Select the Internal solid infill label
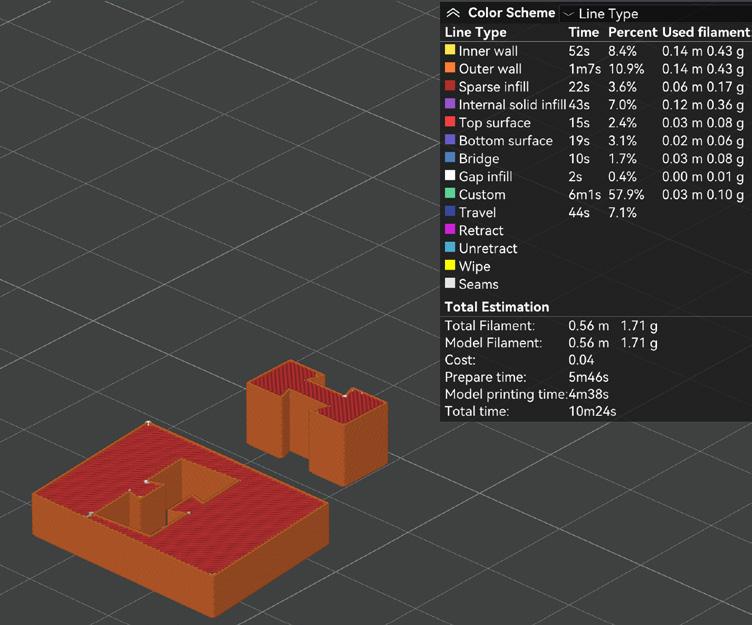This screenshot has width=752, height=625. tap(512, 105)
